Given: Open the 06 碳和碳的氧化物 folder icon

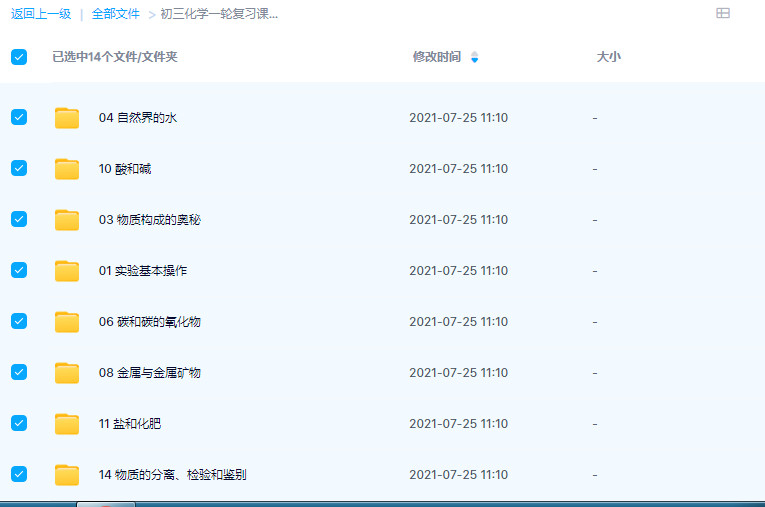Looking at the screenshot, I should click(x=67, y=322).
